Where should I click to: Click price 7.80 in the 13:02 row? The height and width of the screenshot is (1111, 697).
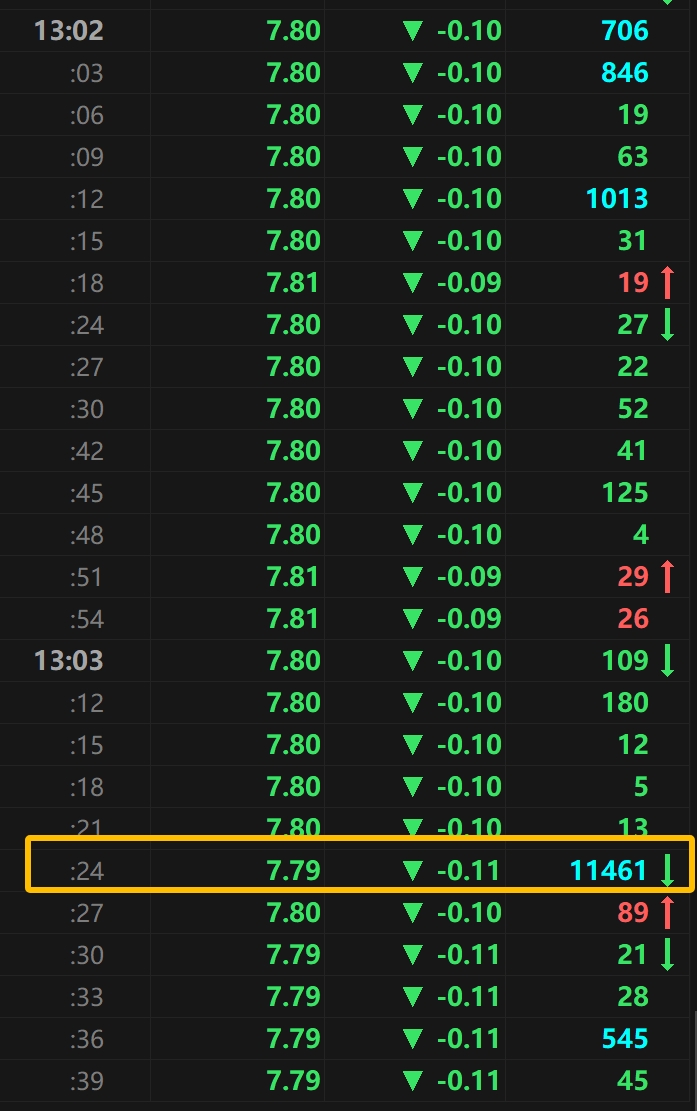(x=293, y=30)
